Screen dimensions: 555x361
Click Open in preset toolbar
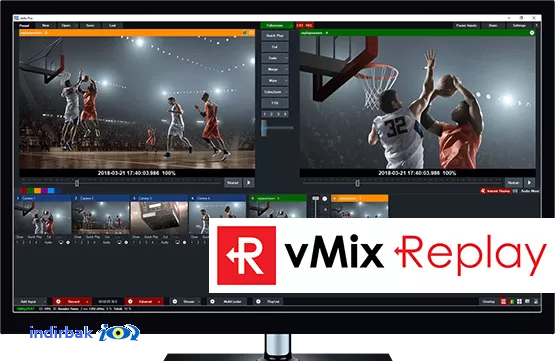pyautogui.click(x=66, y=25)
